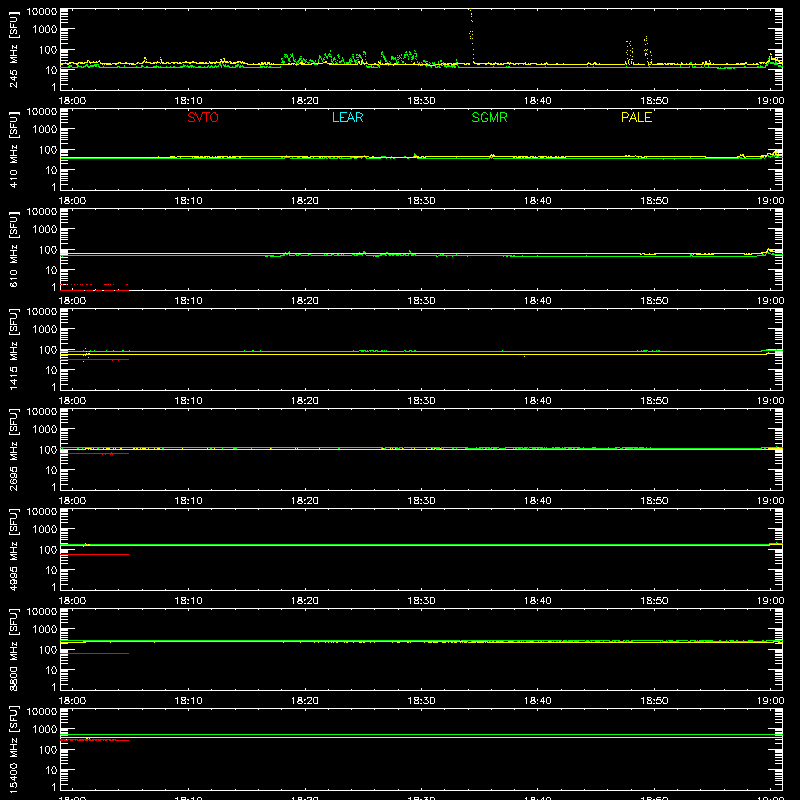Viewport: 800px width, 800px height.
Task: Click 18:10 label below the 2695 MHz panel
Action: tap(188, 501)
